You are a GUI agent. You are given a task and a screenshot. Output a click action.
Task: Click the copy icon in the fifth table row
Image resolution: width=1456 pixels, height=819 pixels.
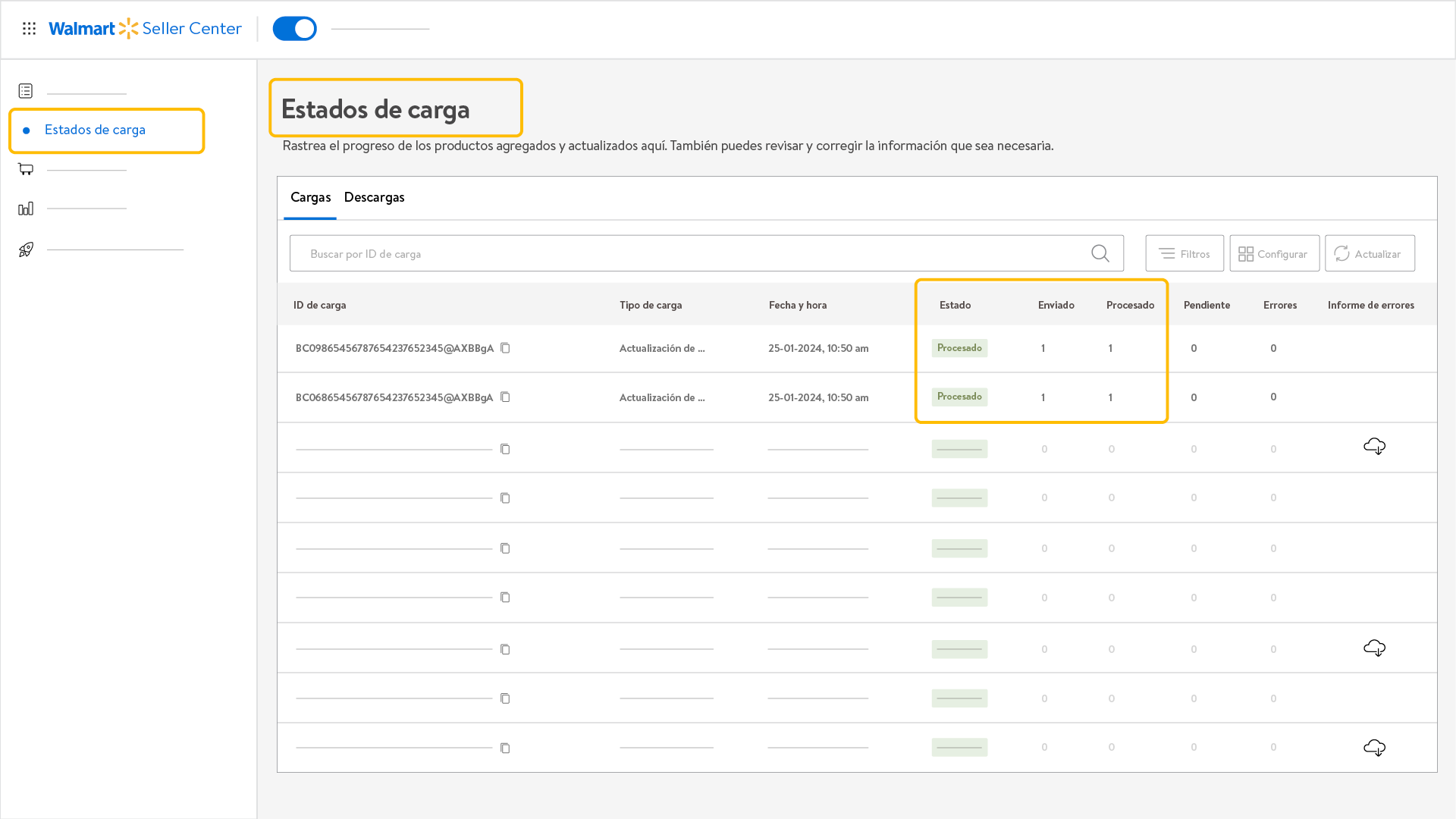pos(505,548)
